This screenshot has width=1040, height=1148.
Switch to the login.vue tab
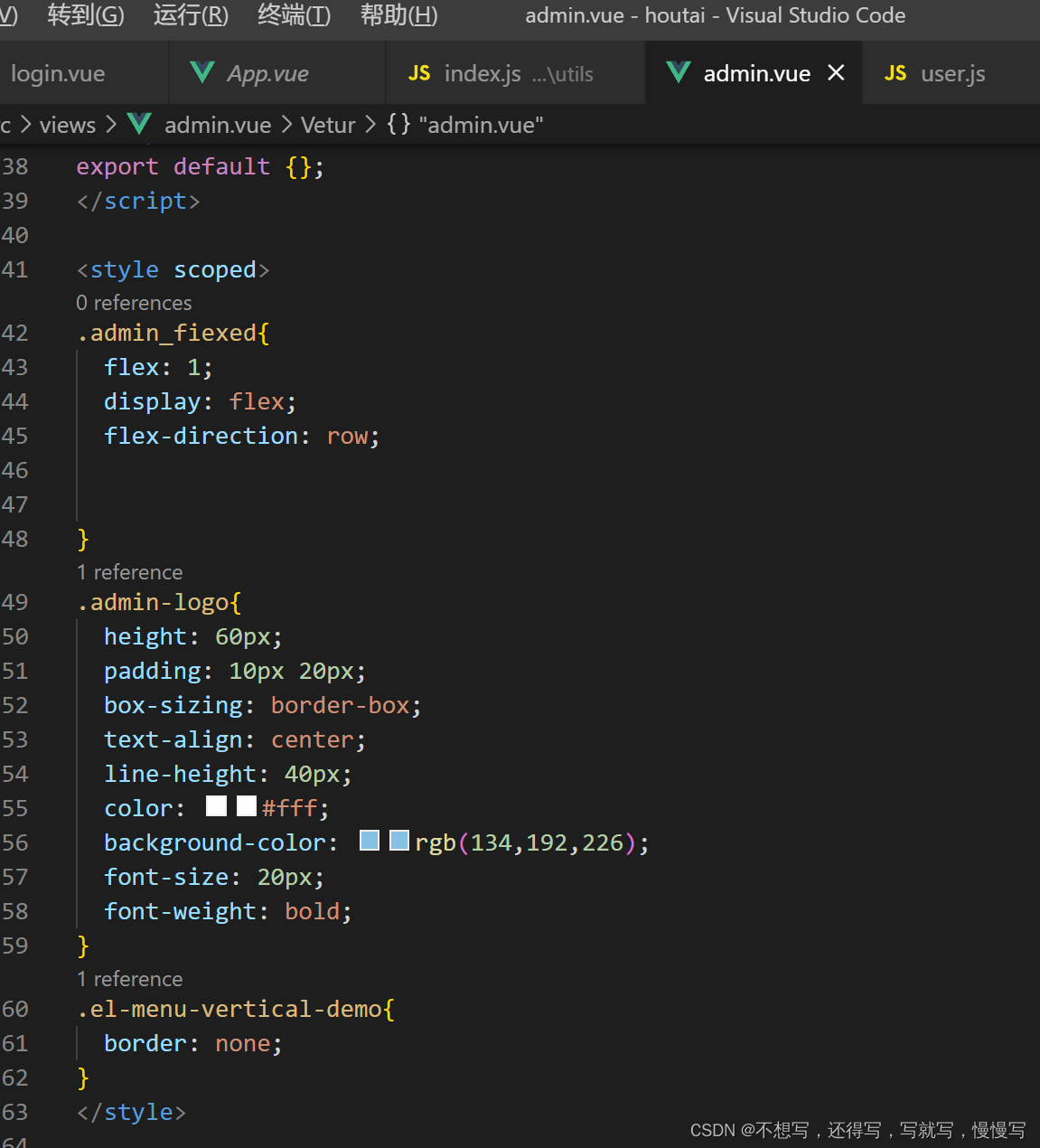coord(58,74)
